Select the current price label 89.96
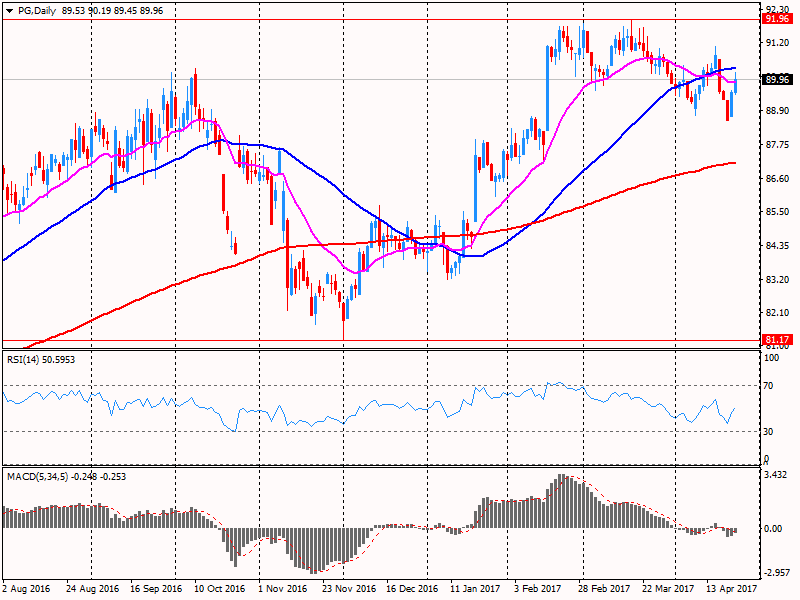The width and height of the screenshot is (800, 600). point(778,79)
